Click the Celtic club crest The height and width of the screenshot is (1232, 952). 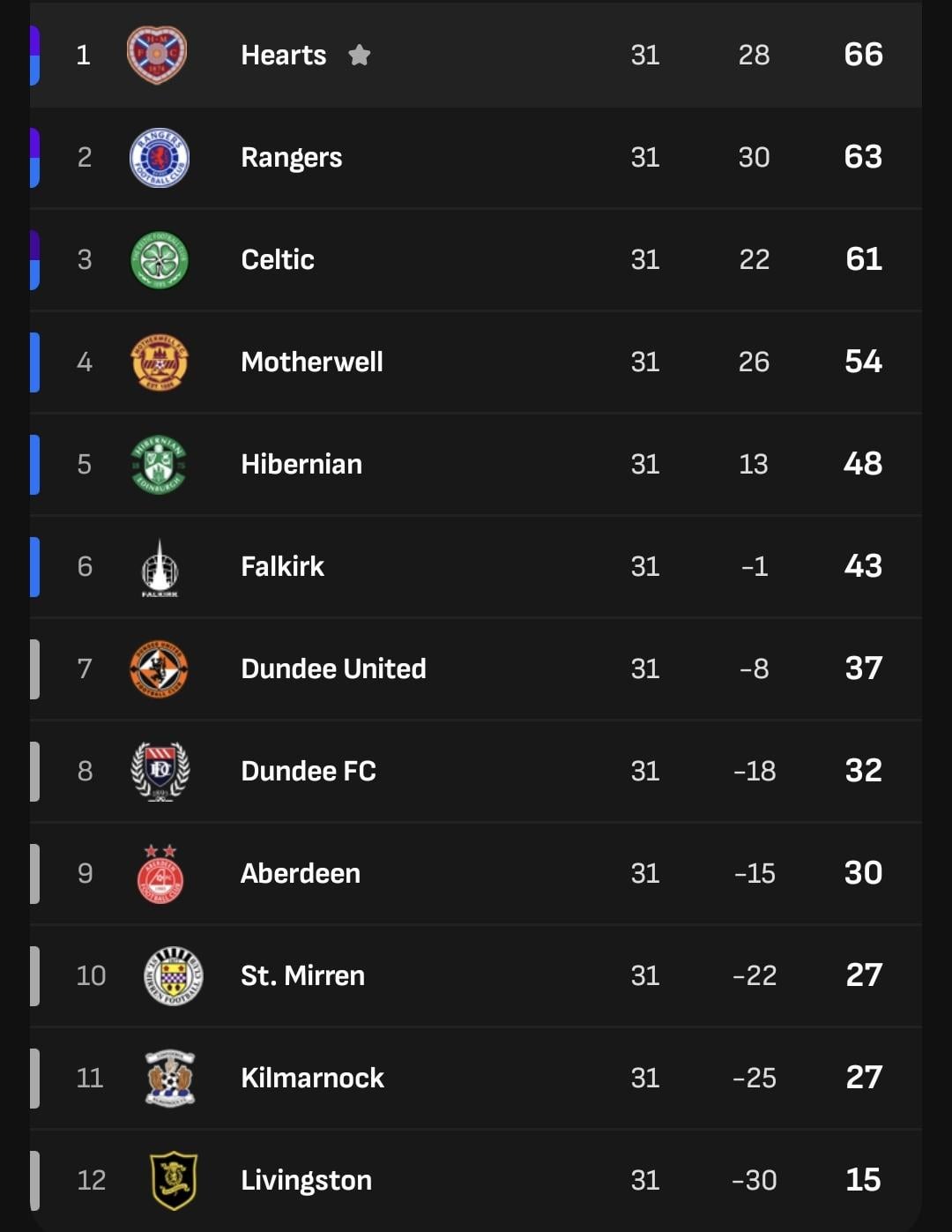159,260
